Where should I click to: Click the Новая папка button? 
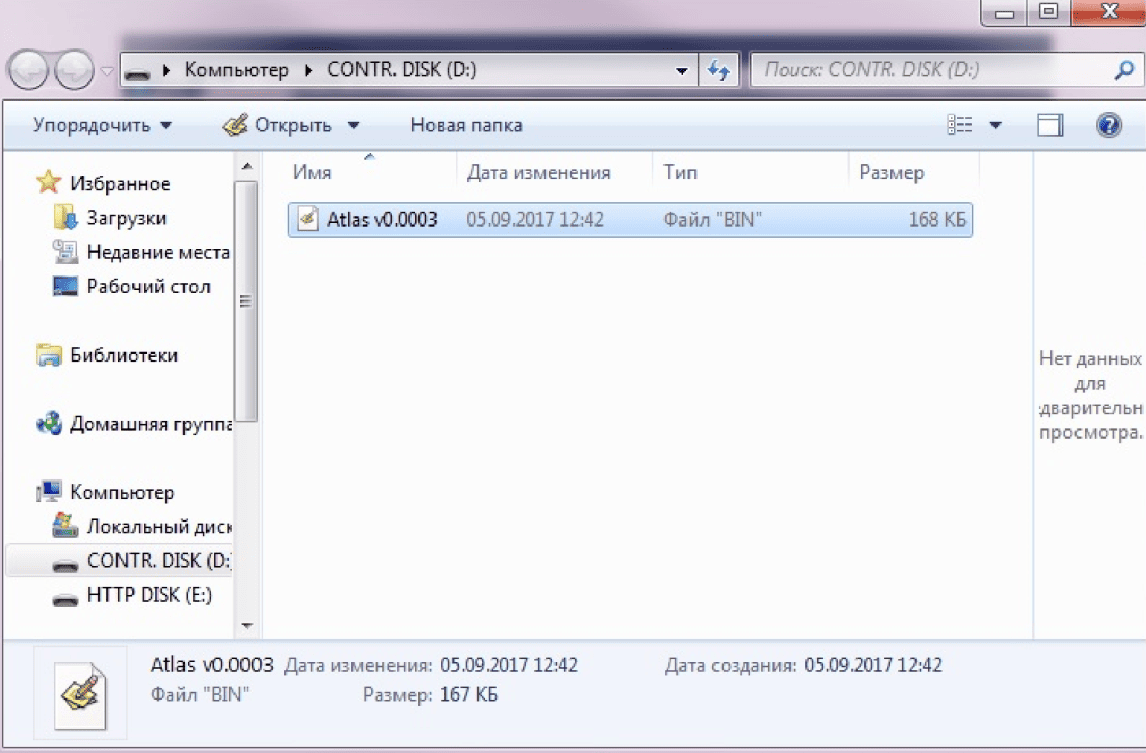466,125
